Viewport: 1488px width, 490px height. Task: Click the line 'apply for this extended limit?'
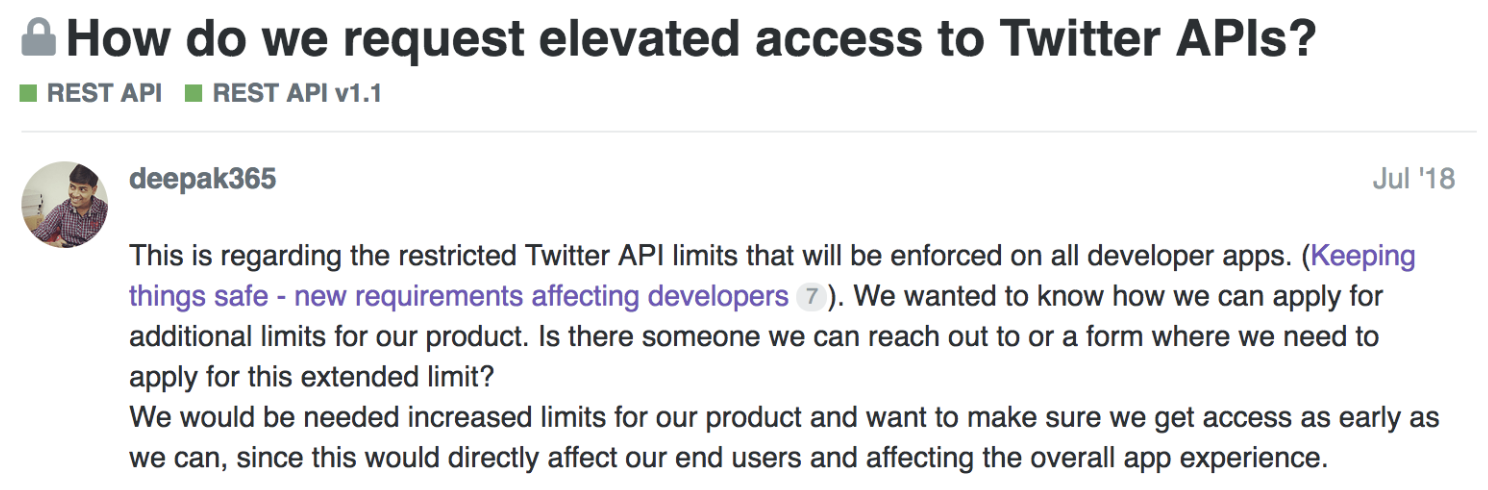click(x=312, y=376)
